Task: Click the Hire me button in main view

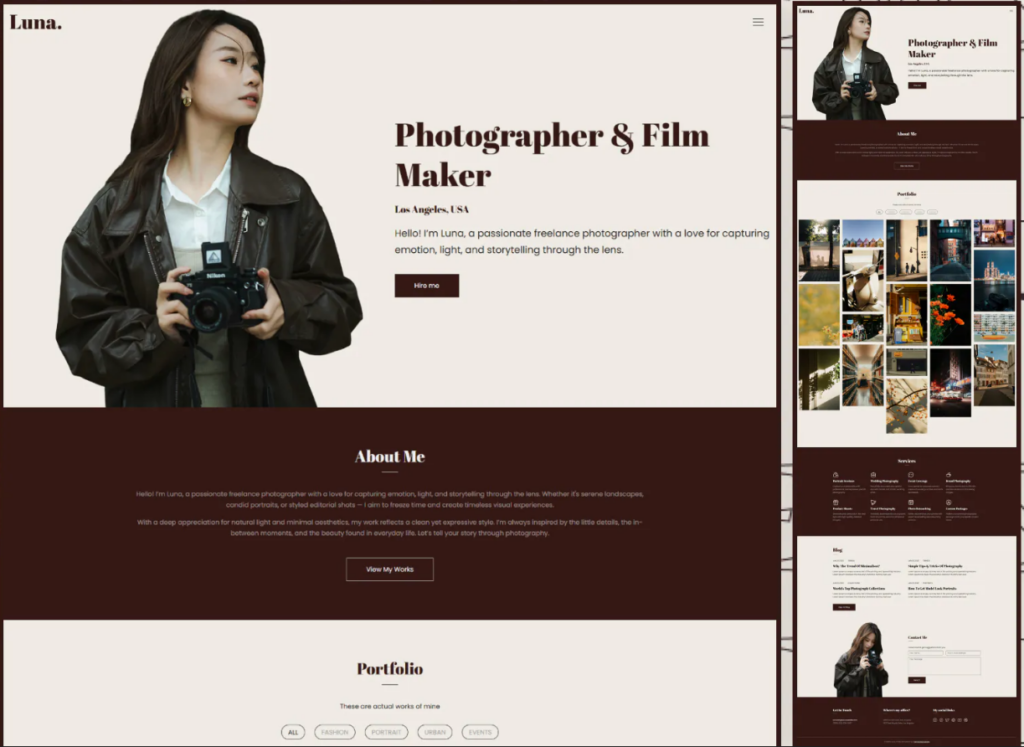Action: (426, 285)
